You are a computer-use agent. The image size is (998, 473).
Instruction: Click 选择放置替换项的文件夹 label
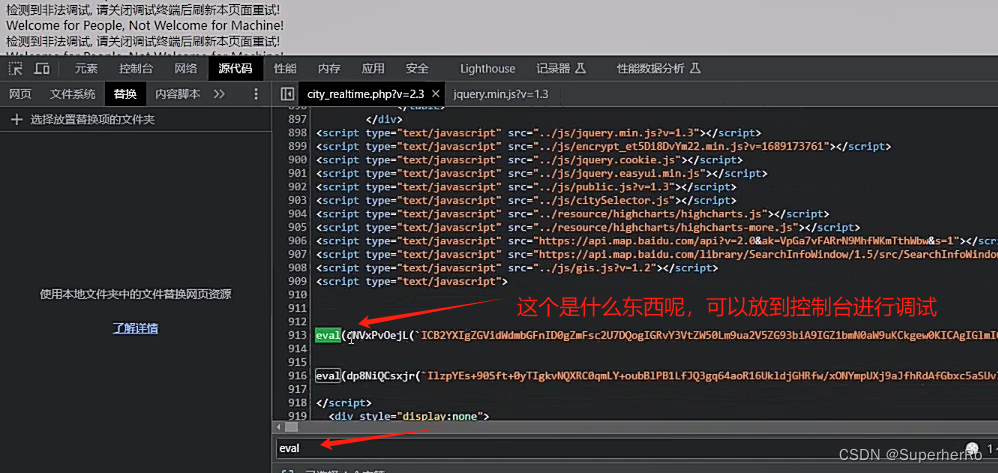tap(92, 120)
